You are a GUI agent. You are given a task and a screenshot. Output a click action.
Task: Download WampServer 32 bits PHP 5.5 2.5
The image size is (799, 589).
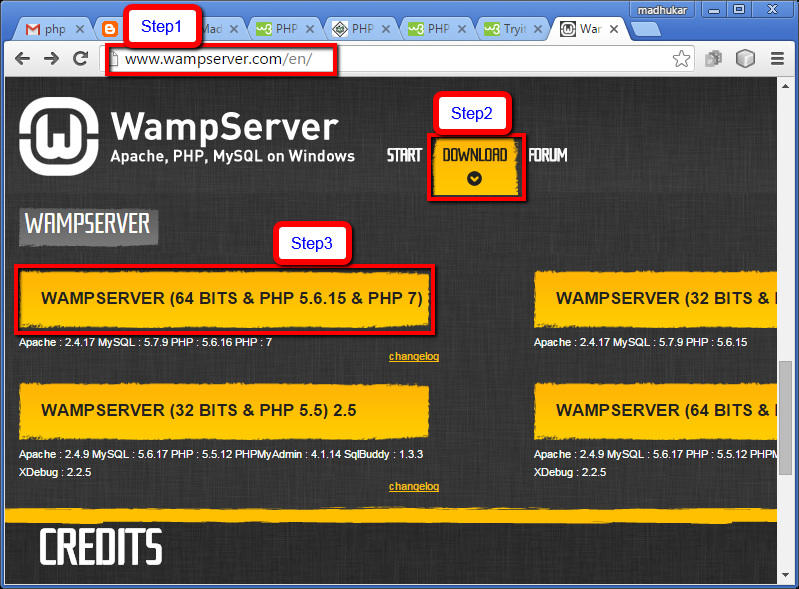[224, 411]
